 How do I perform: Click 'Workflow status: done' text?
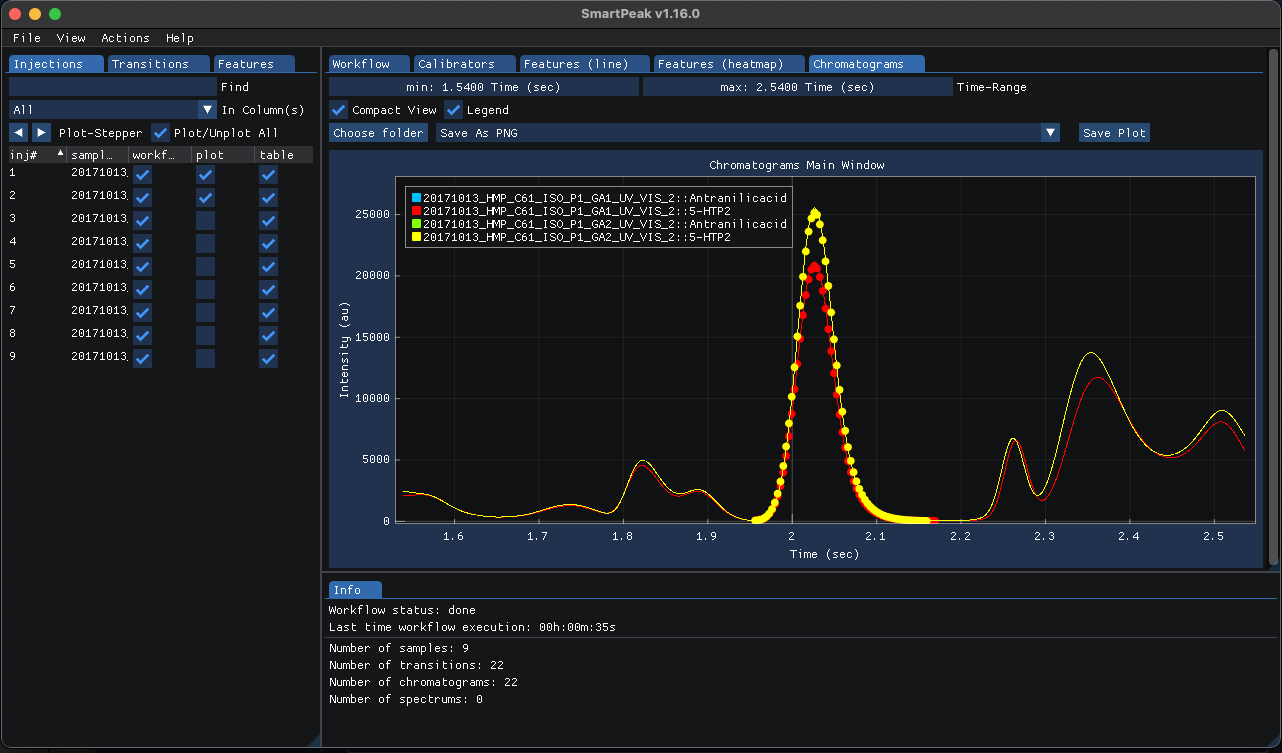[x=402, y=610]
